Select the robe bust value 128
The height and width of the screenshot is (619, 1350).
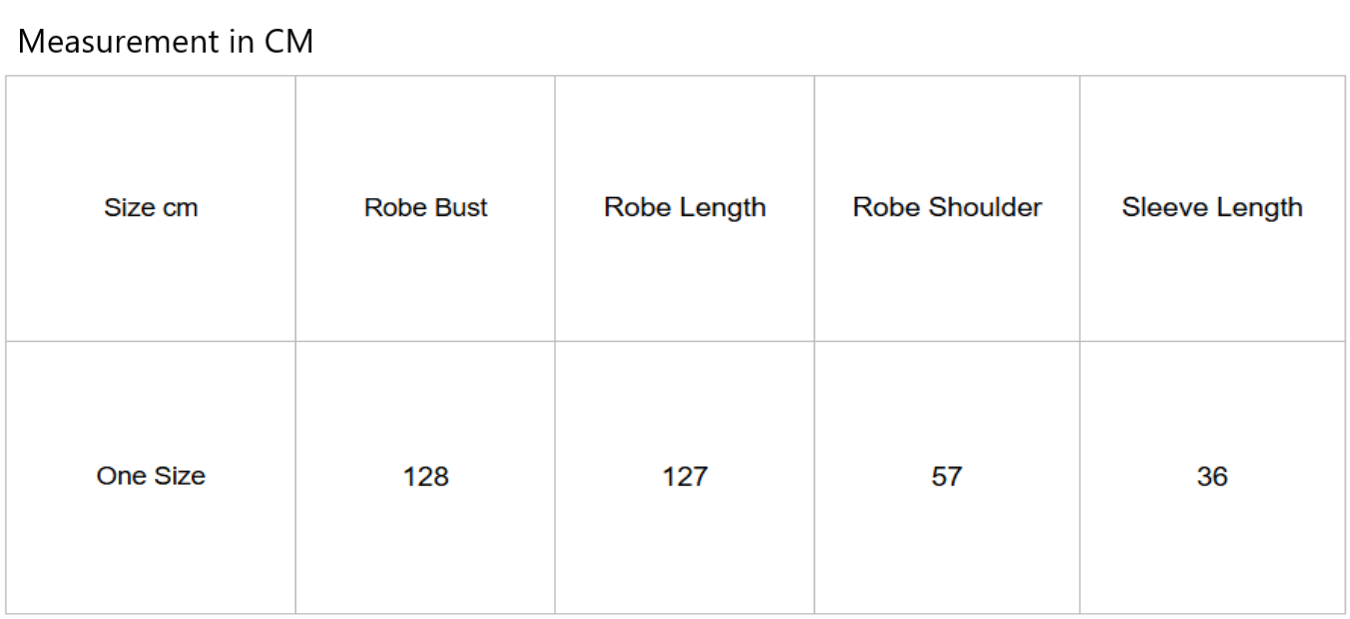click(426, 477)
